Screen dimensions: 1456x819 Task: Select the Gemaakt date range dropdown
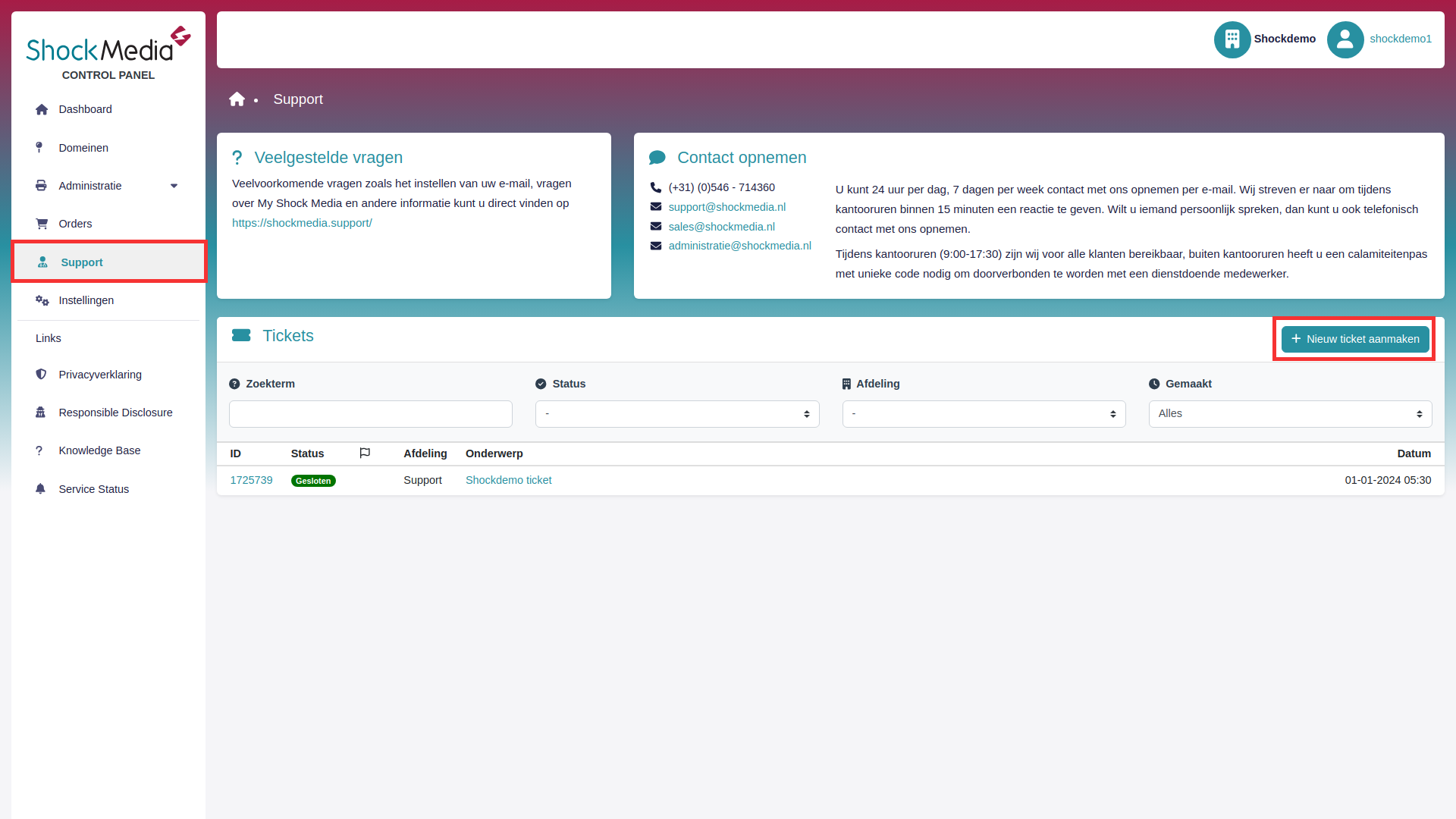[1289, 413]
